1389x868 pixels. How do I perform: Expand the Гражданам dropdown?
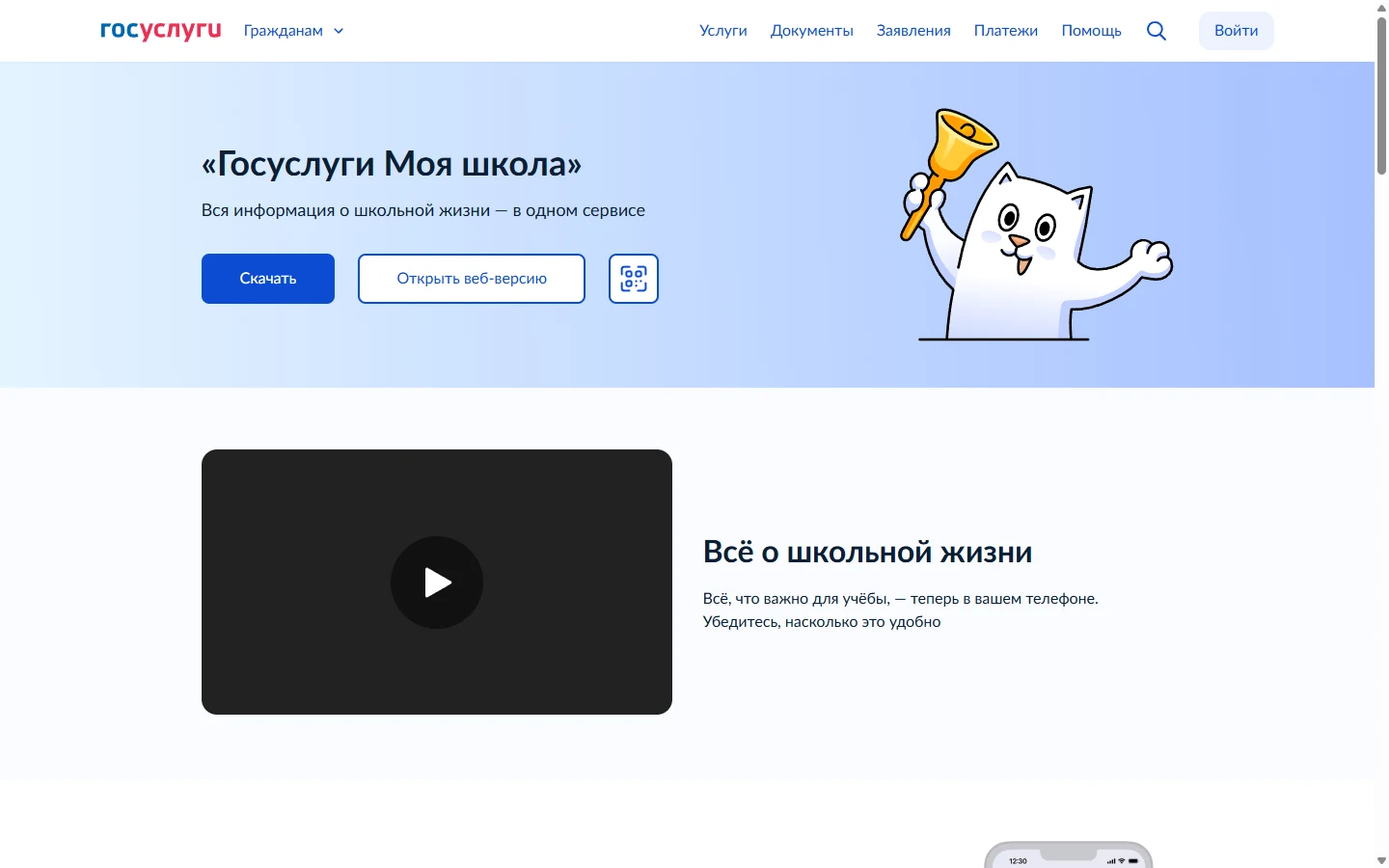(294, 31)
